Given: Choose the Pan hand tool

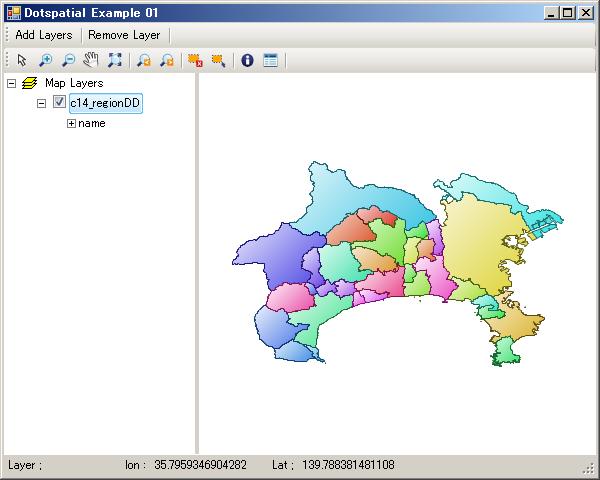Looking at the screenshot, I should pos(92,60).
